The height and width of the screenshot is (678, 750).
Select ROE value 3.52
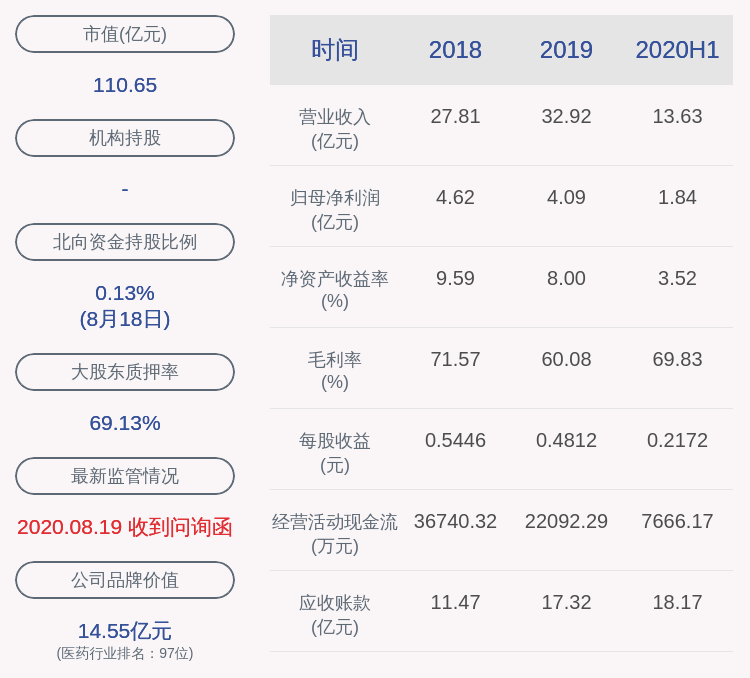(677, 278)
